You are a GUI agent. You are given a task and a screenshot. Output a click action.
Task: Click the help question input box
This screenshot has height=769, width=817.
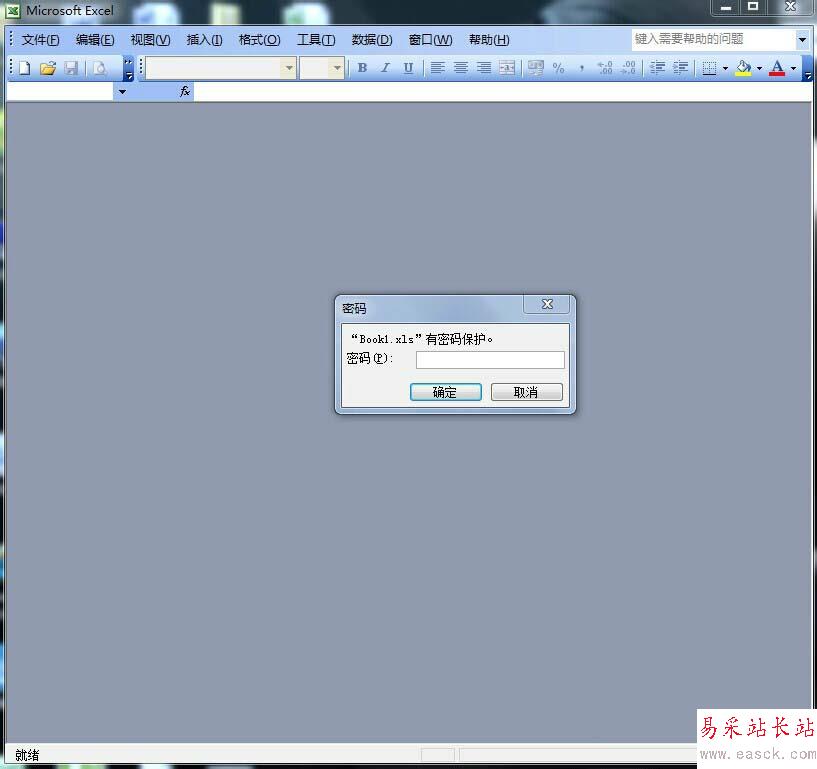tap(714, 40)
